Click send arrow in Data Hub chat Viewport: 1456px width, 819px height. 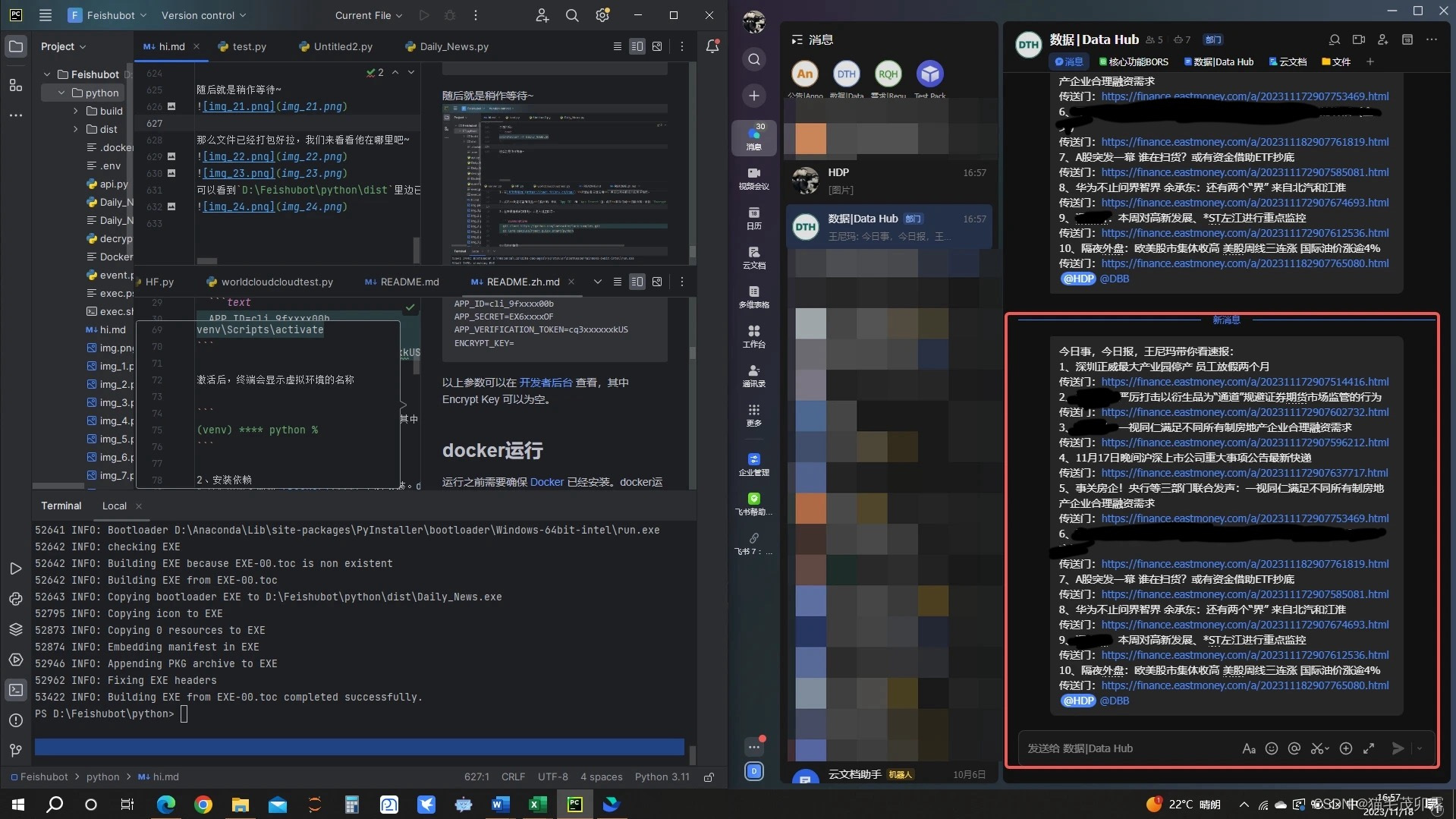[x=1398, y=748]
